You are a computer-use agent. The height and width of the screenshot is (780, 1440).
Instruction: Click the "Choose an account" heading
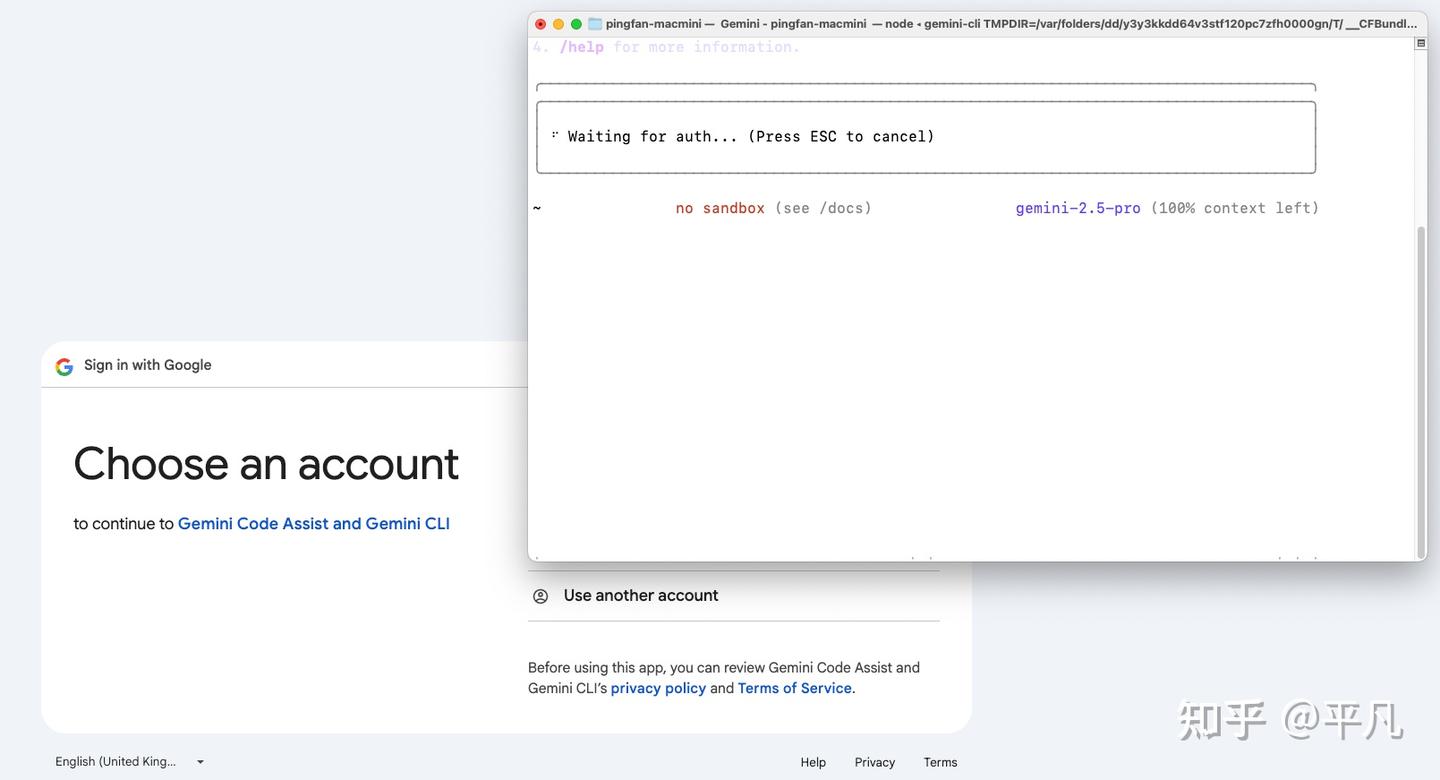click(x=266, y=464)
